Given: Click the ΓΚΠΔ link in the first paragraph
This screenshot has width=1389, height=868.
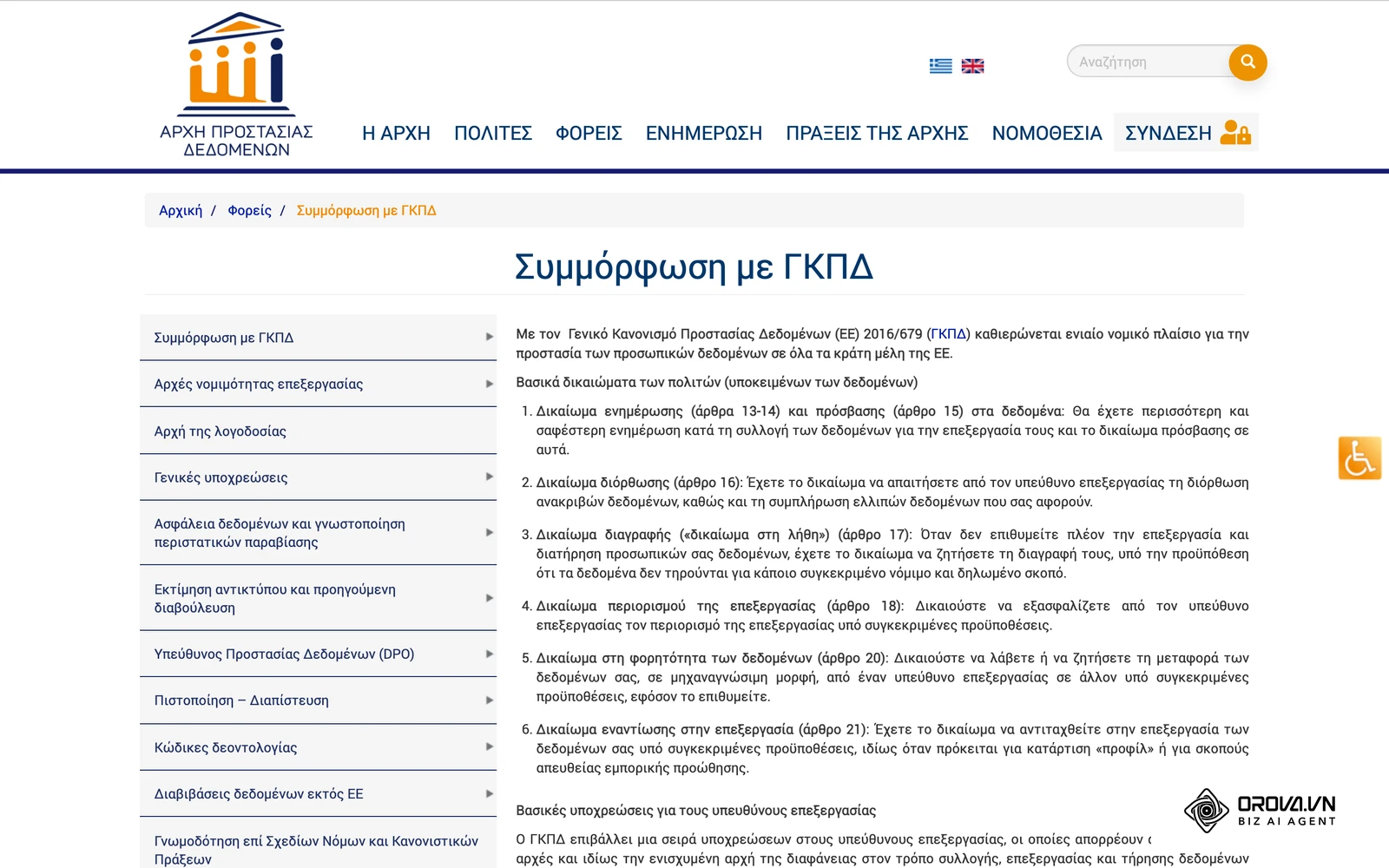Looking at the screenshot, I should pos(949,334).
